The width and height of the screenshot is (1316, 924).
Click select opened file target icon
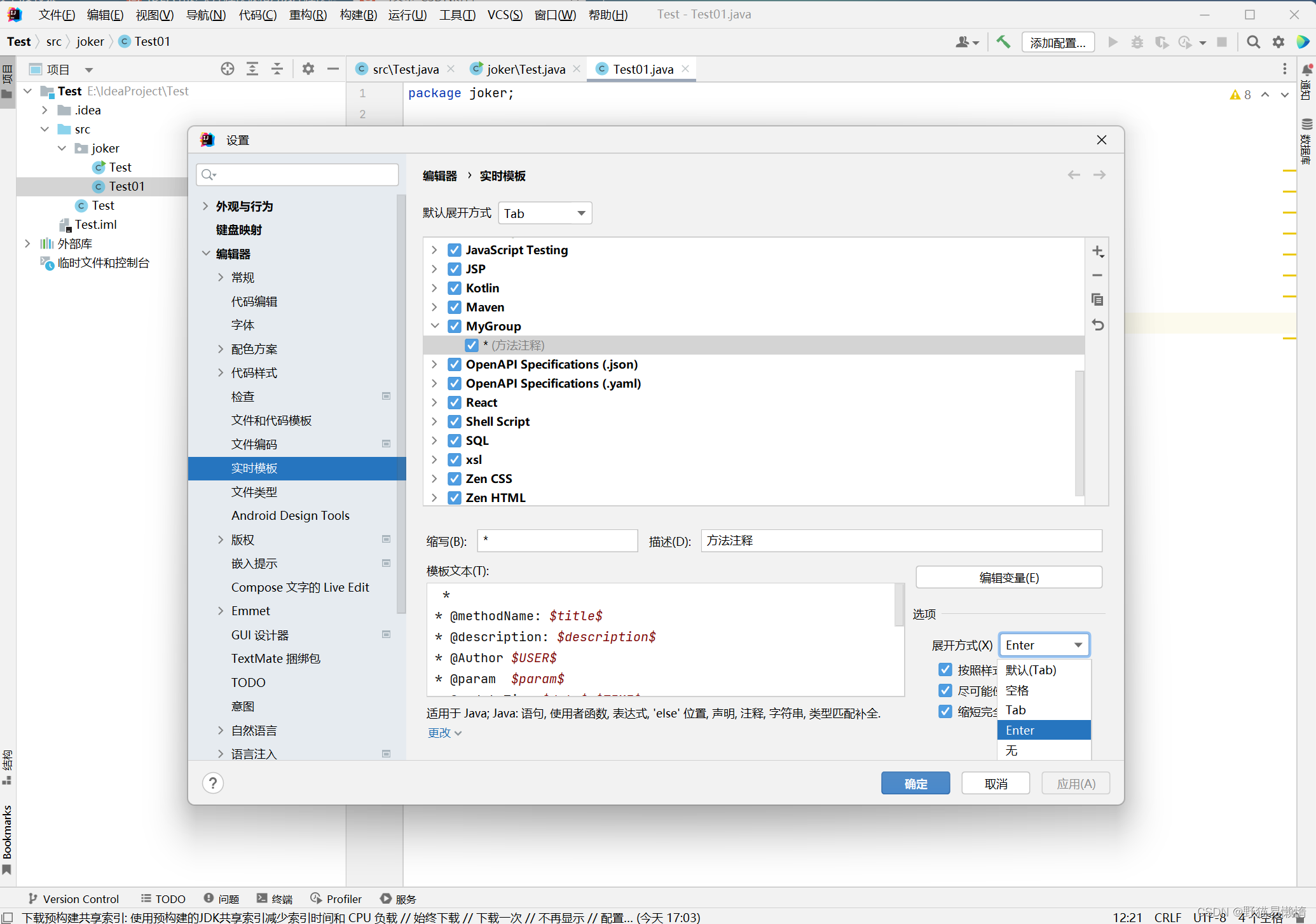point(228,69)
